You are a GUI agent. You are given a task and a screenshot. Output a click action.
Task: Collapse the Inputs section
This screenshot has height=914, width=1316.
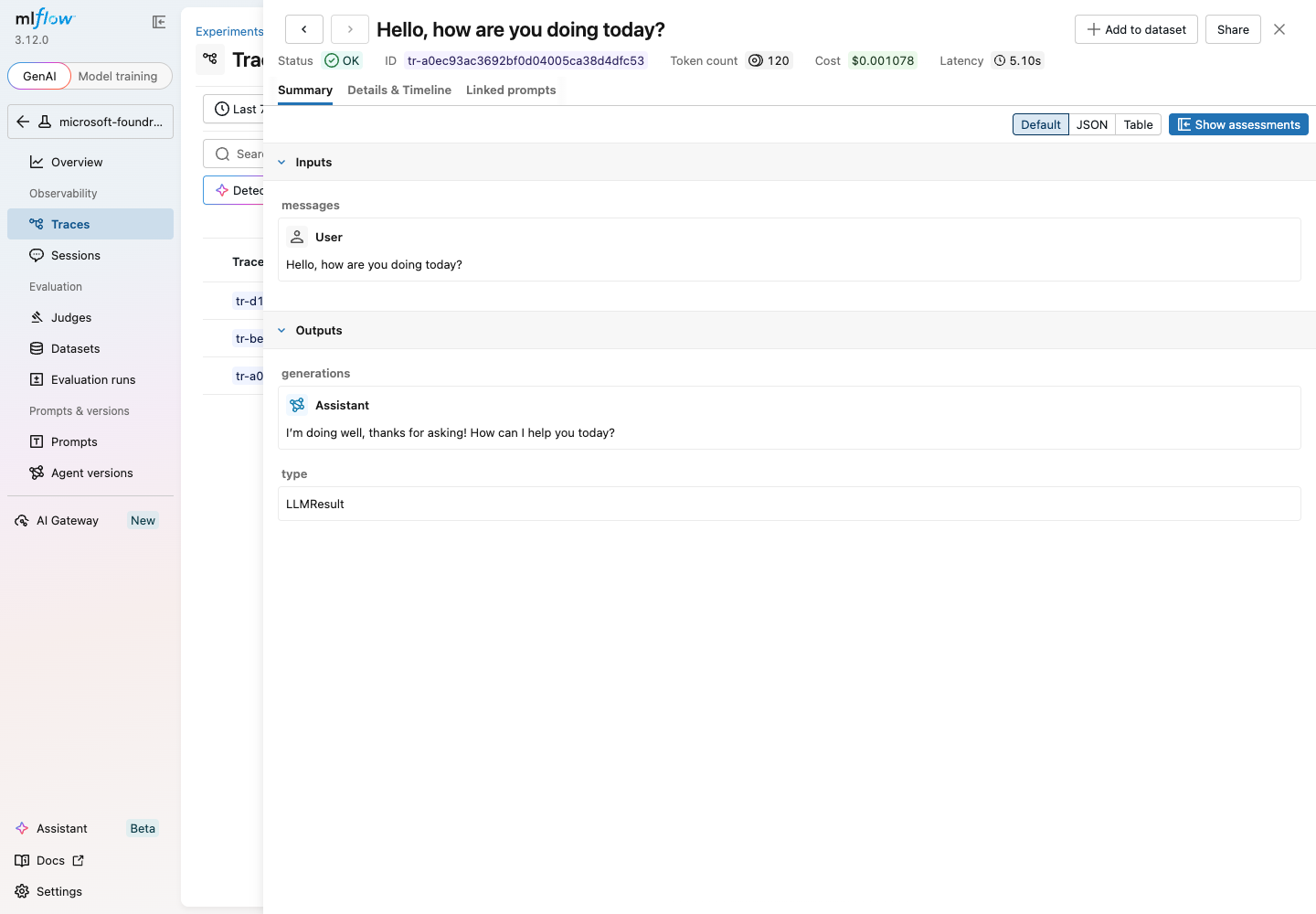(281, 162)
